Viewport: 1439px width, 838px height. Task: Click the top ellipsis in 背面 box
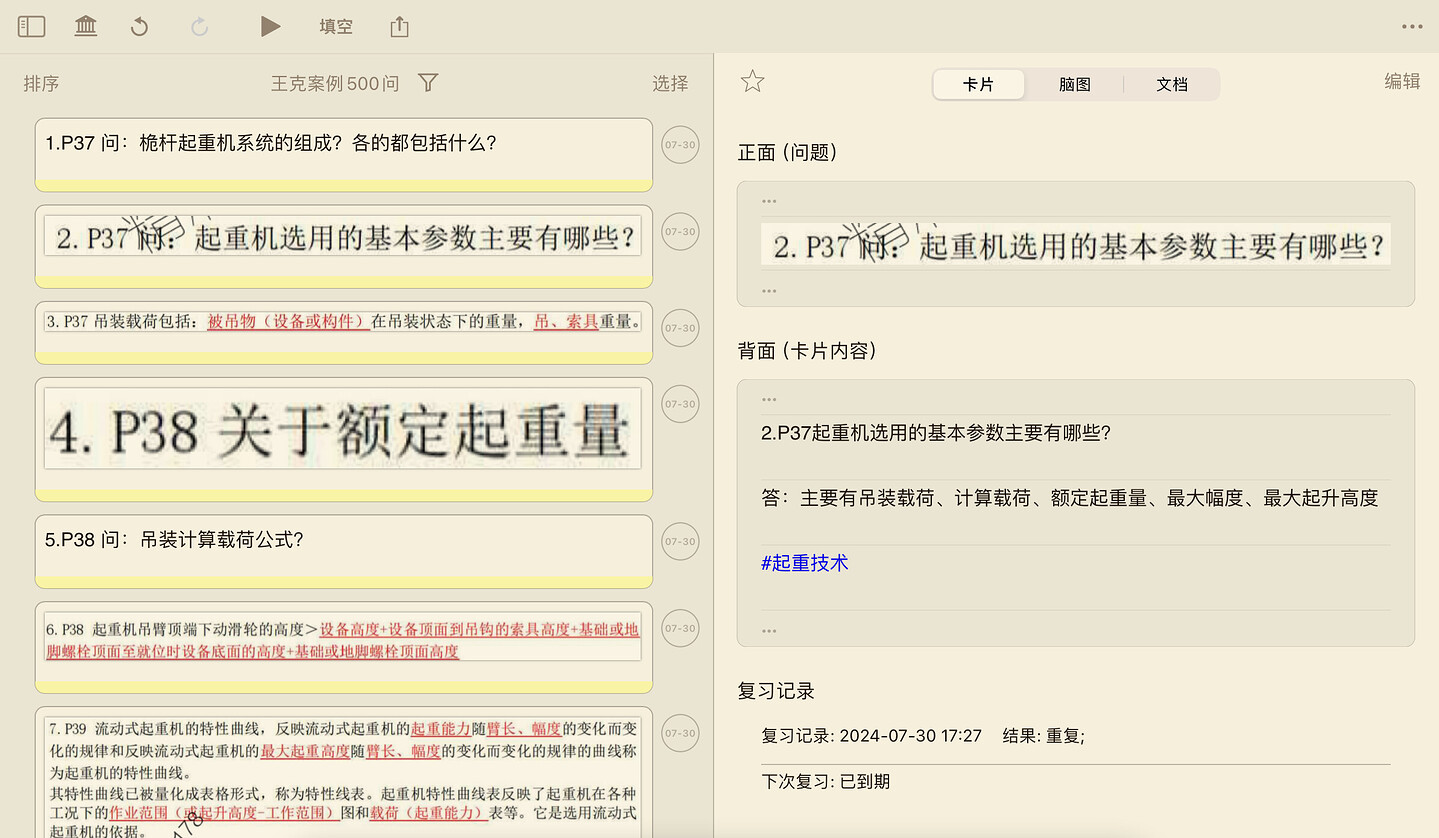(x=769, y=399)
